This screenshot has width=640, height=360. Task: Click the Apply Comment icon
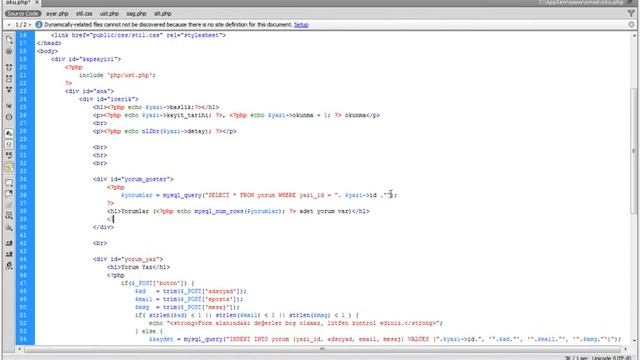[9, 183]
